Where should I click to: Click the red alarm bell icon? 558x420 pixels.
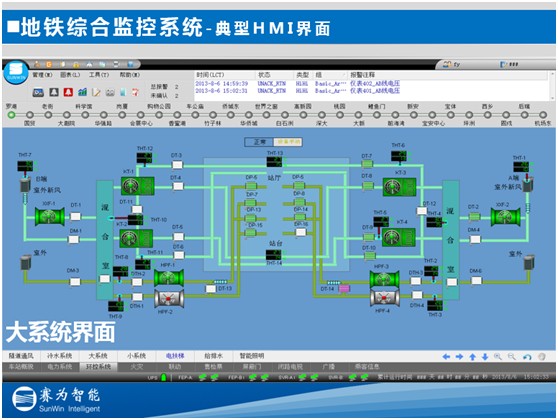click(68, 93)
